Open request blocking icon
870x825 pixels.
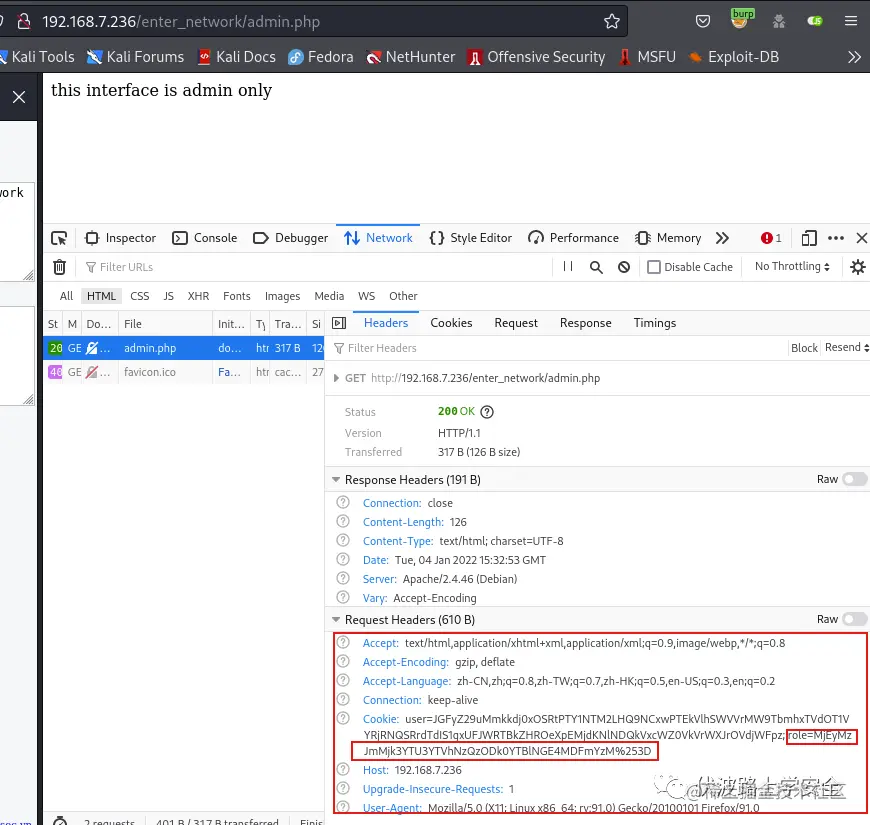[624, 267]
